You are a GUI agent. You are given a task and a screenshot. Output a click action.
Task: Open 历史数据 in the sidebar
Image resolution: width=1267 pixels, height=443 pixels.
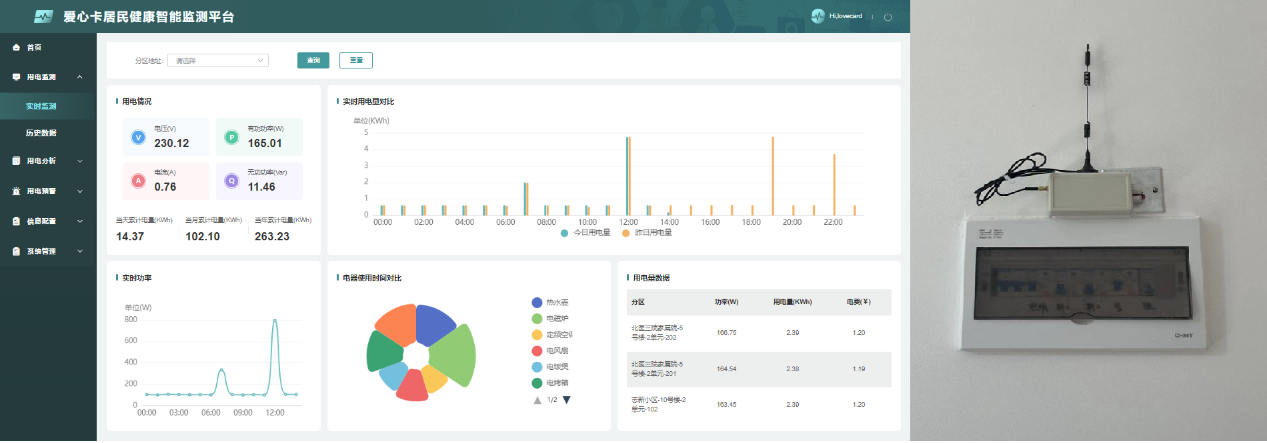click(x=41, y=133)
